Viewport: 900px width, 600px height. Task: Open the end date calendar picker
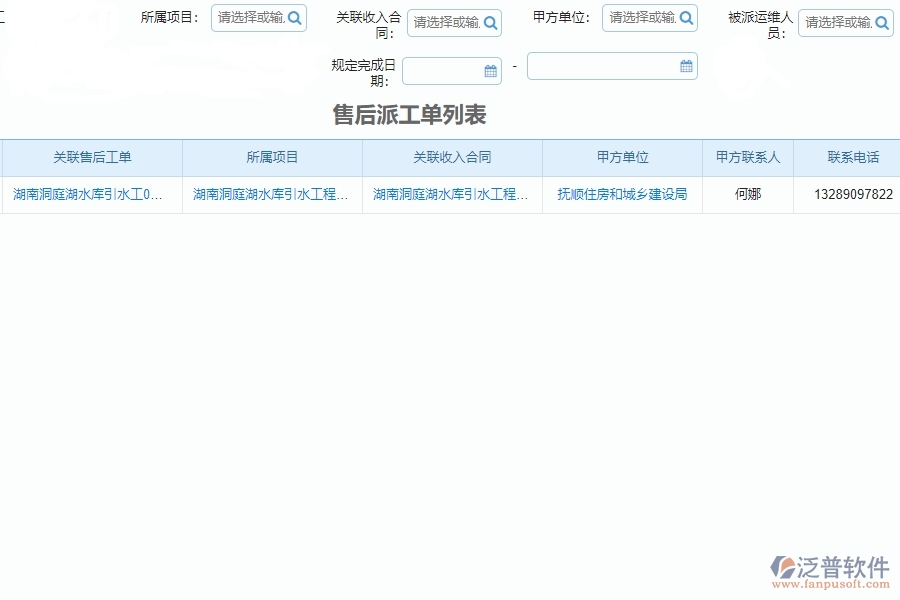[x=685, y=66]
